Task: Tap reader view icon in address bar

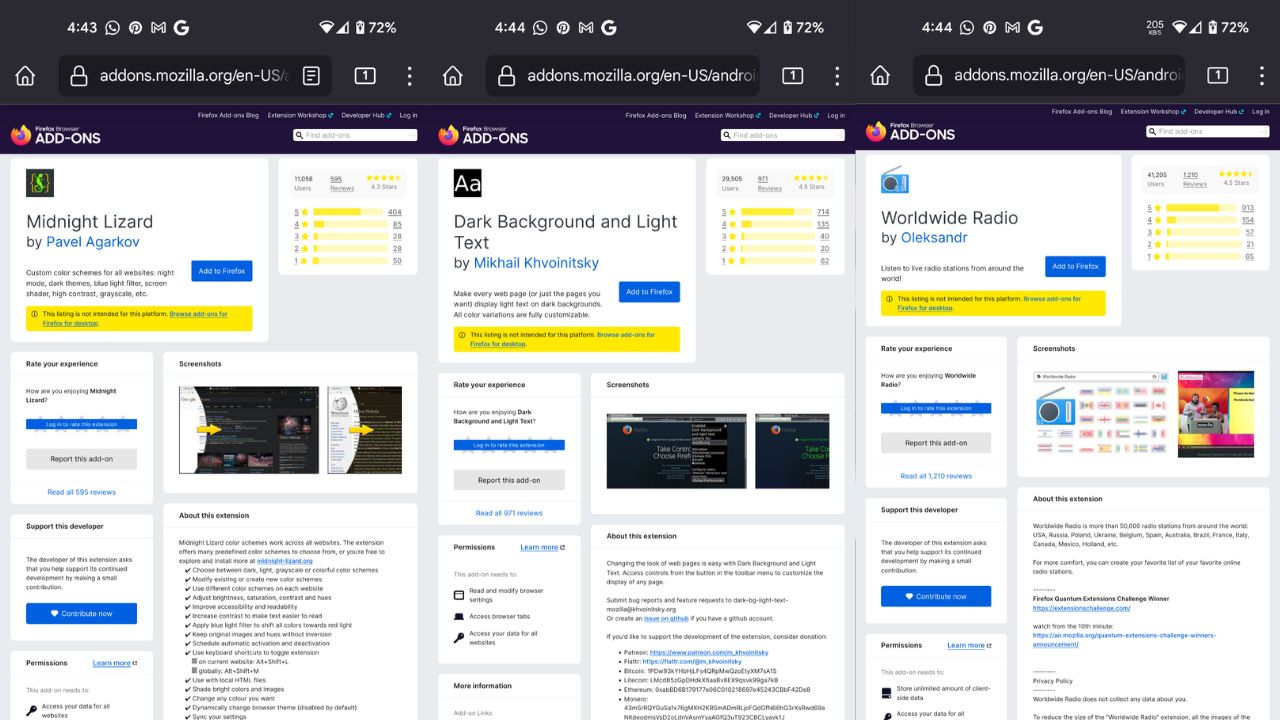Action: pyautogui.click(x=311, y=76)
